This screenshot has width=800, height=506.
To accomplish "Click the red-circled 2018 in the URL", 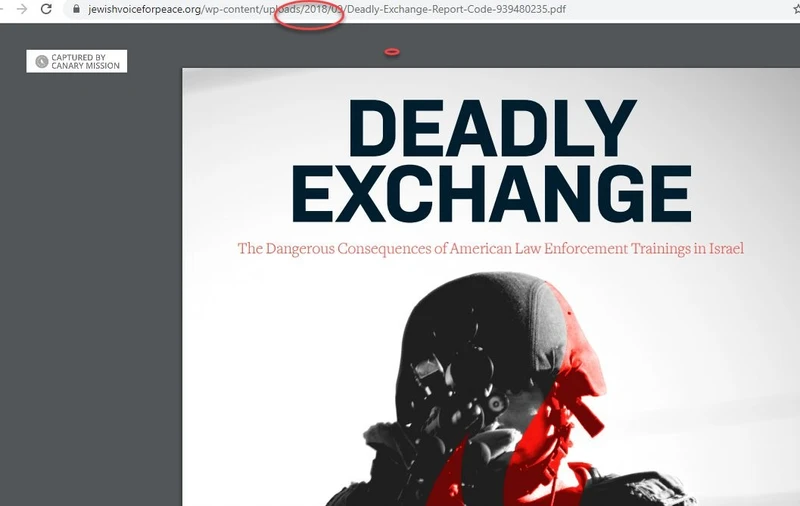I will coord(316,10).
